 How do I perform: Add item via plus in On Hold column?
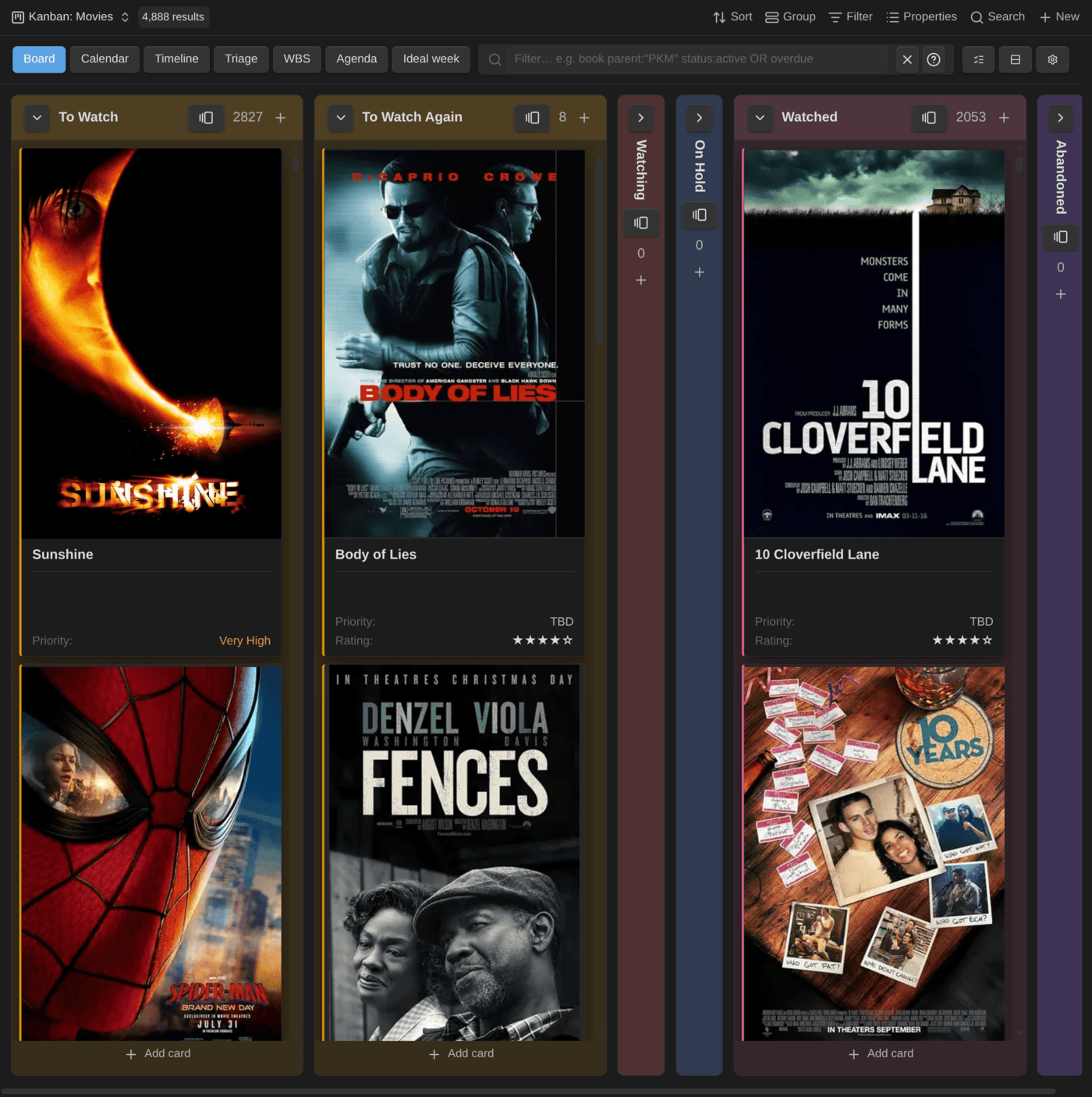[699, 272]
